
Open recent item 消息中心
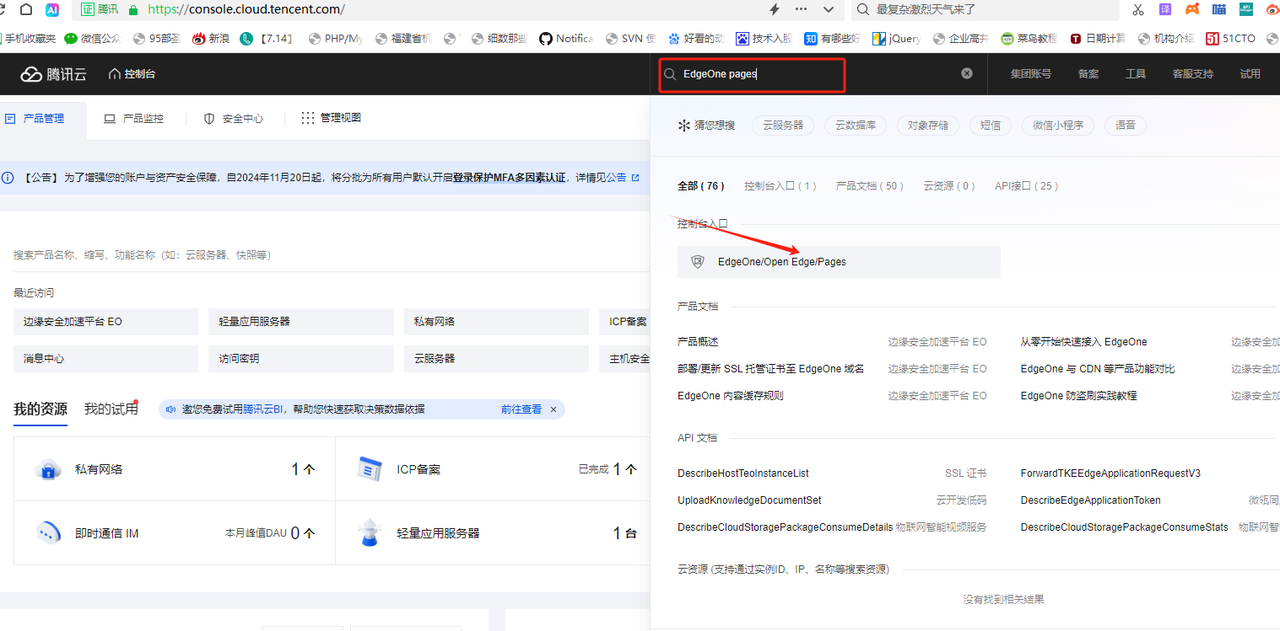click(106, 358)
